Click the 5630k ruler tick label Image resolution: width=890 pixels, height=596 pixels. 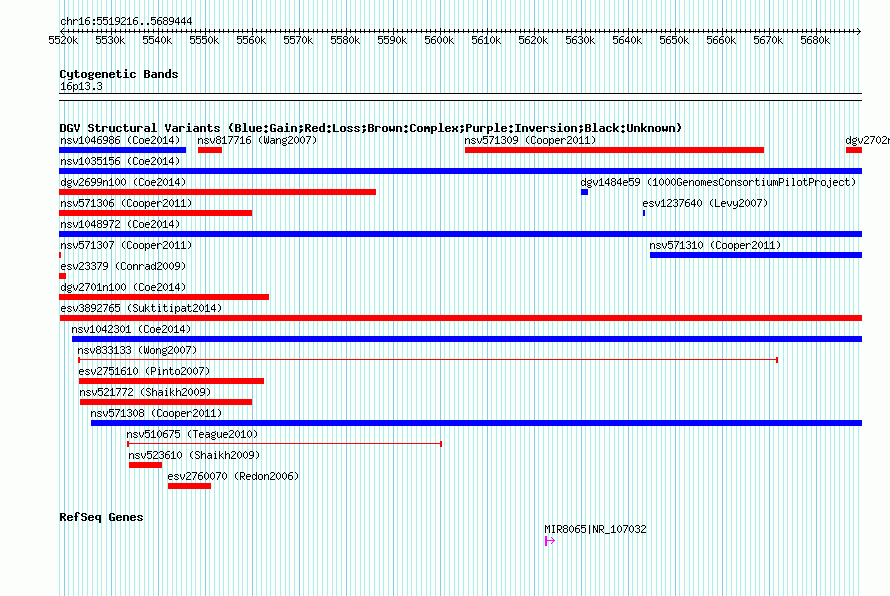pos(580,40)
